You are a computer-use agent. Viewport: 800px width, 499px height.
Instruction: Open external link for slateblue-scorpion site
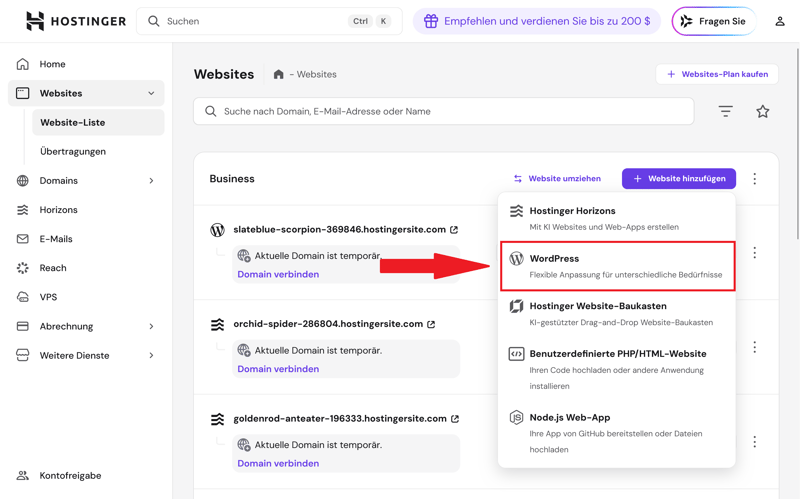click(x=454, y=230)
